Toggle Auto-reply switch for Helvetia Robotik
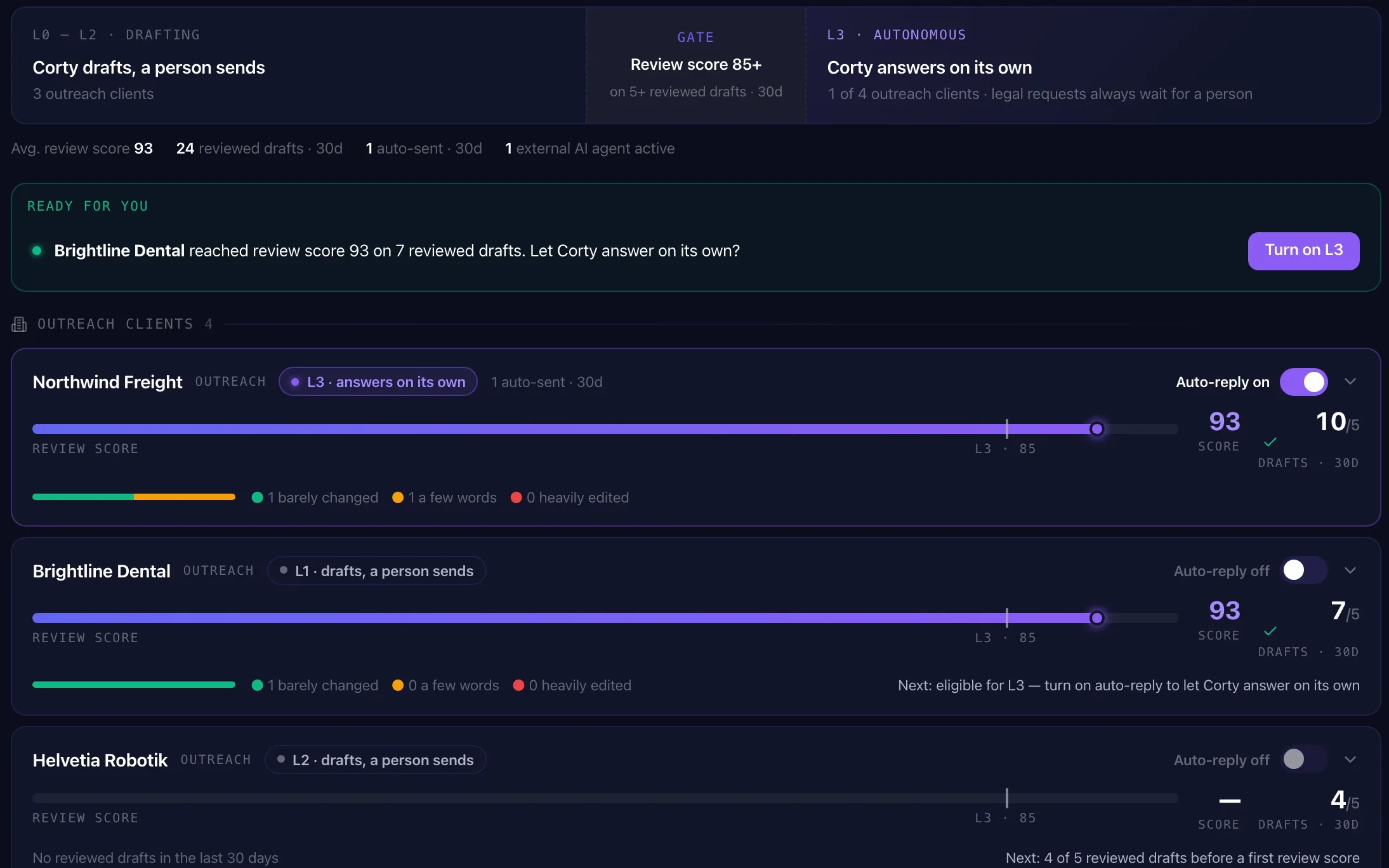This screenshot has height=868, width=1389. pos(1303,760)
